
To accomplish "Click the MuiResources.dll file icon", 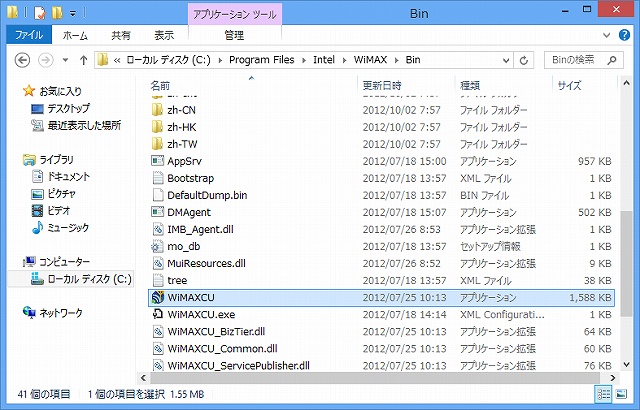I will click(x=158, y=264).
